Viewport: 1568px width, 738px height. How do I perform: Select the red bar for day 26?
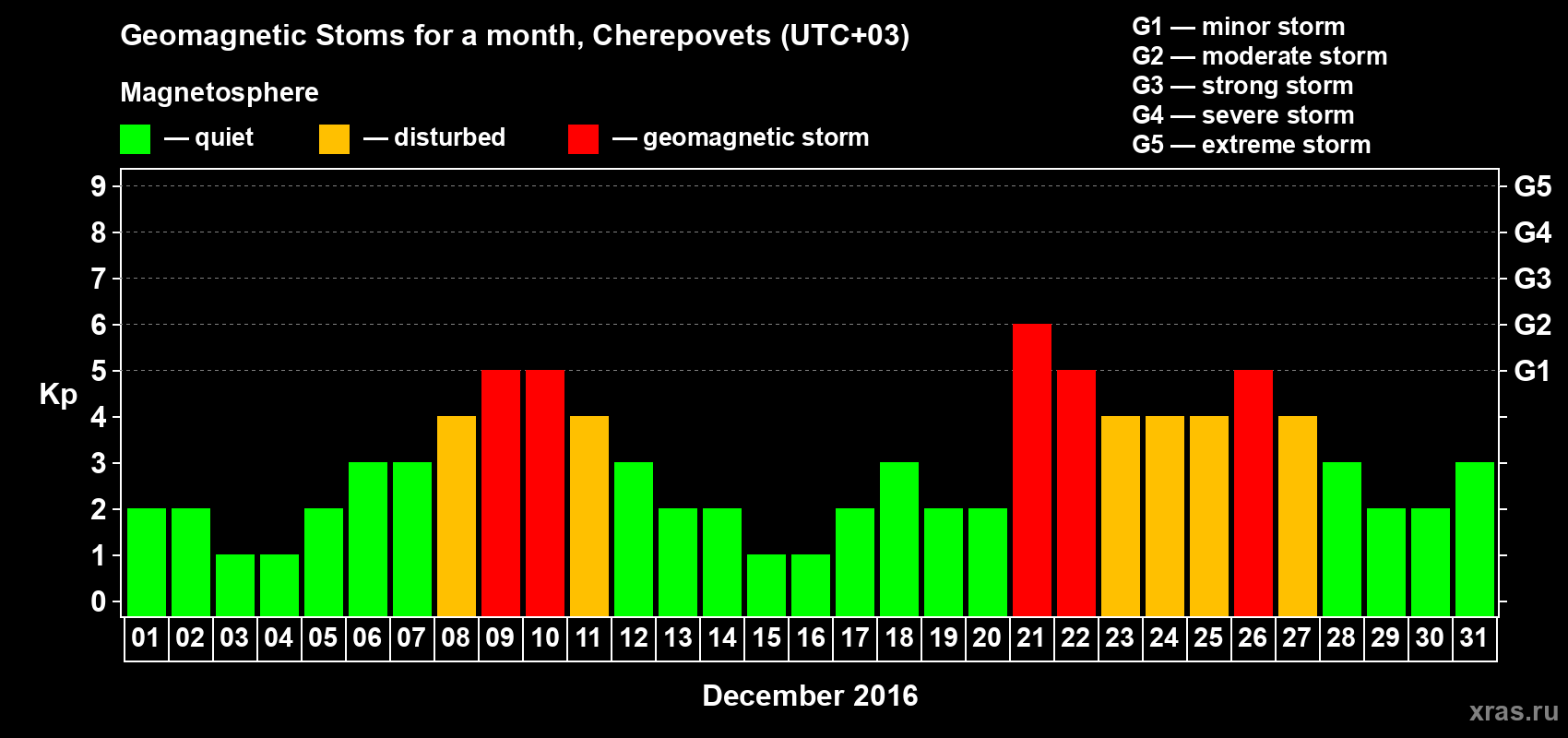1253,494
